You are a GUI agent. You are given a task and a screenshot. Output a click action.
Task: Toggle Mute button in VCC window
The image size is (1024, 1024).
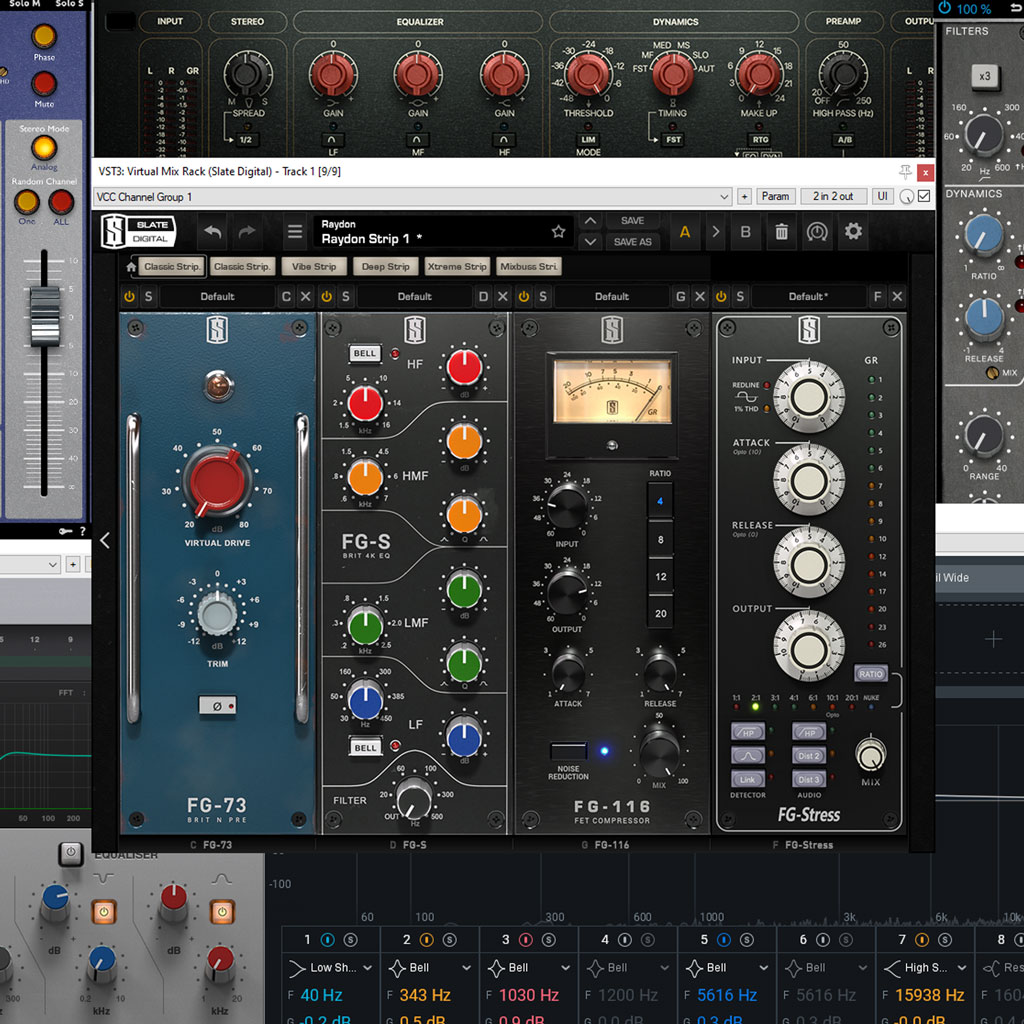[x=44, y=84]
